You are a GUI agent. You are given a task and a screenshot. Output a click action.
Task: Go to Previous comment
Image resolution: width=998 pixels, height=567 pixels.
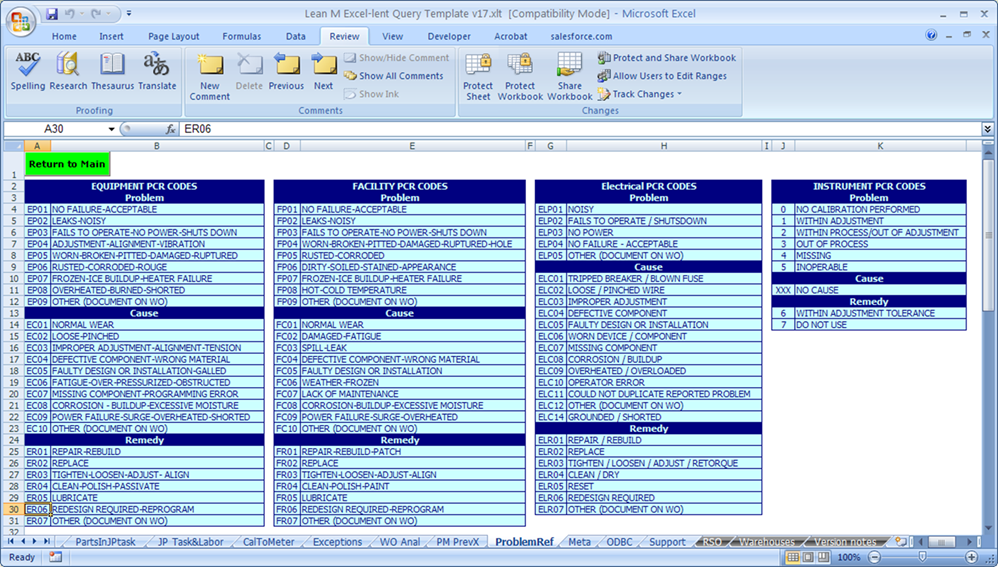pyautogui.click(x=286, y=71)
